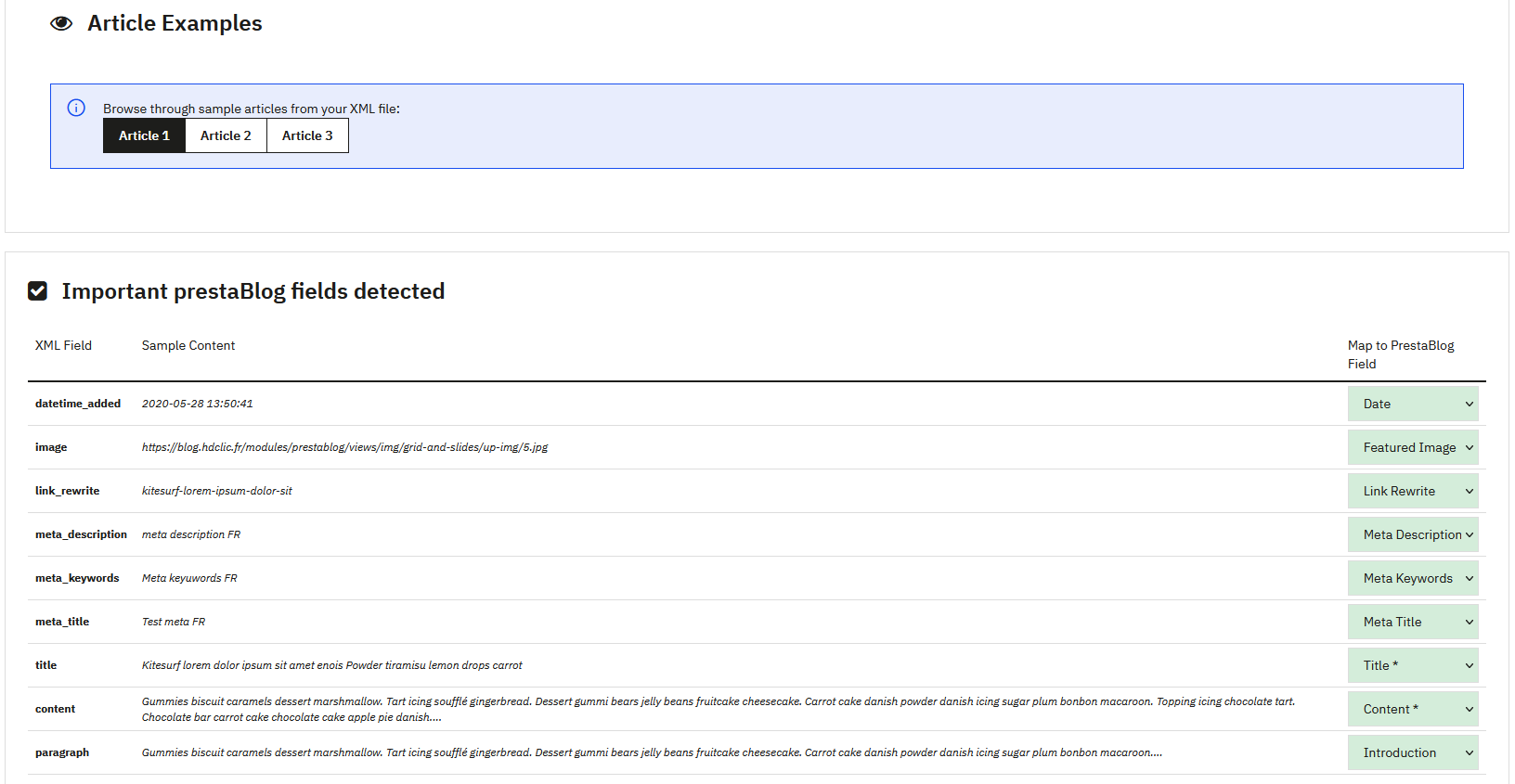Open the Meta Title mapping dropdown
The height and width of the screenshot is (784, 1515).
(1413, 622)
